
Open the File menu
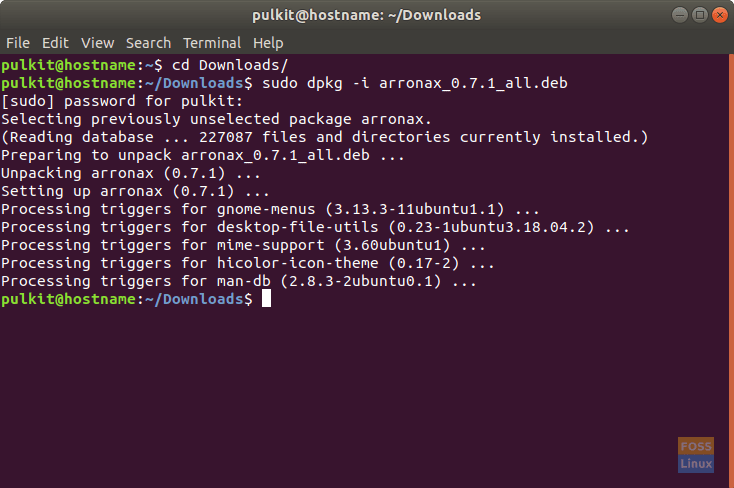click(18, 43)
